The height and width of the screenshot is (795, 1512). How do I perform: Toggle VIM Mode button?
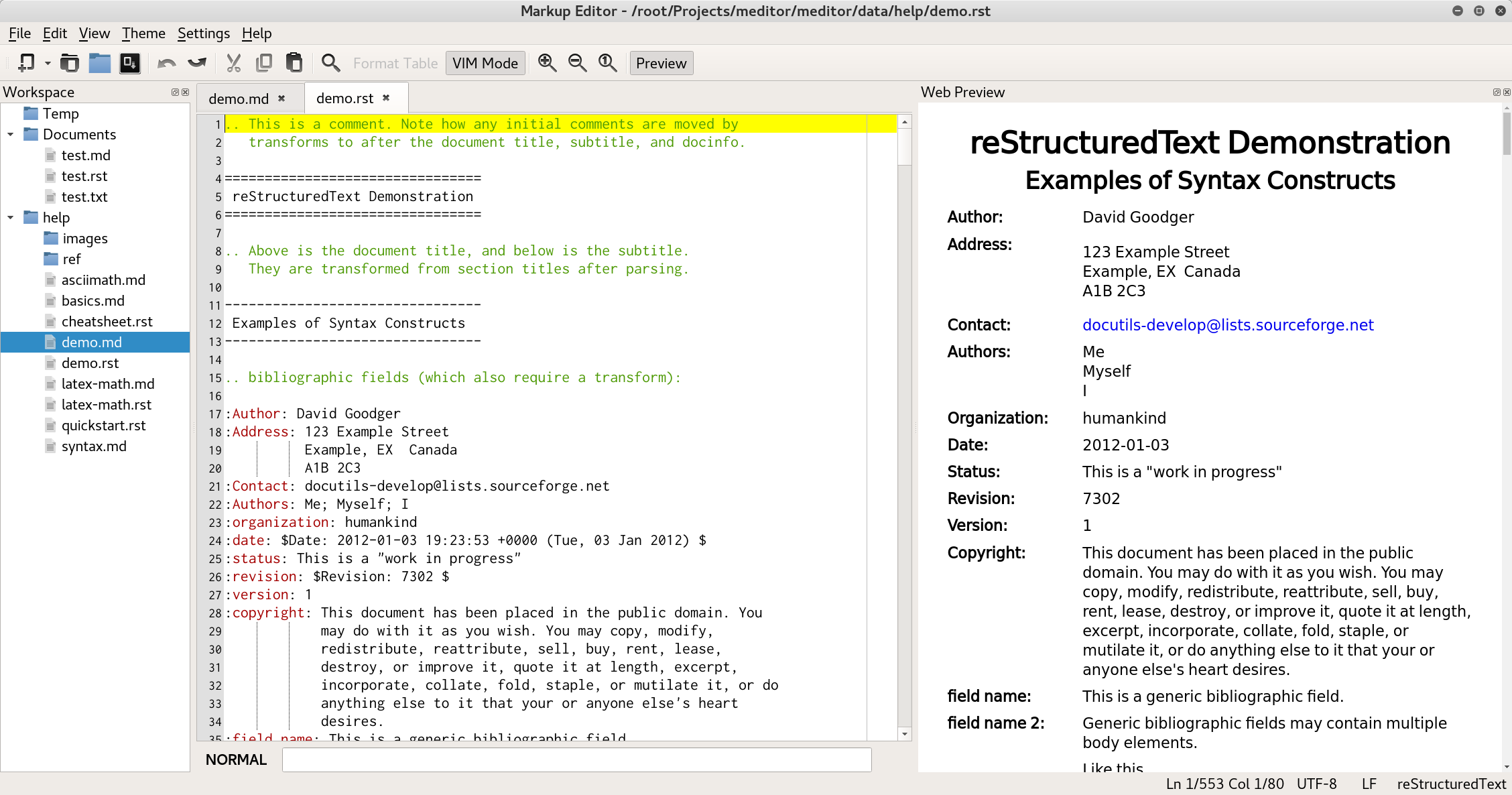click(485, 63)
